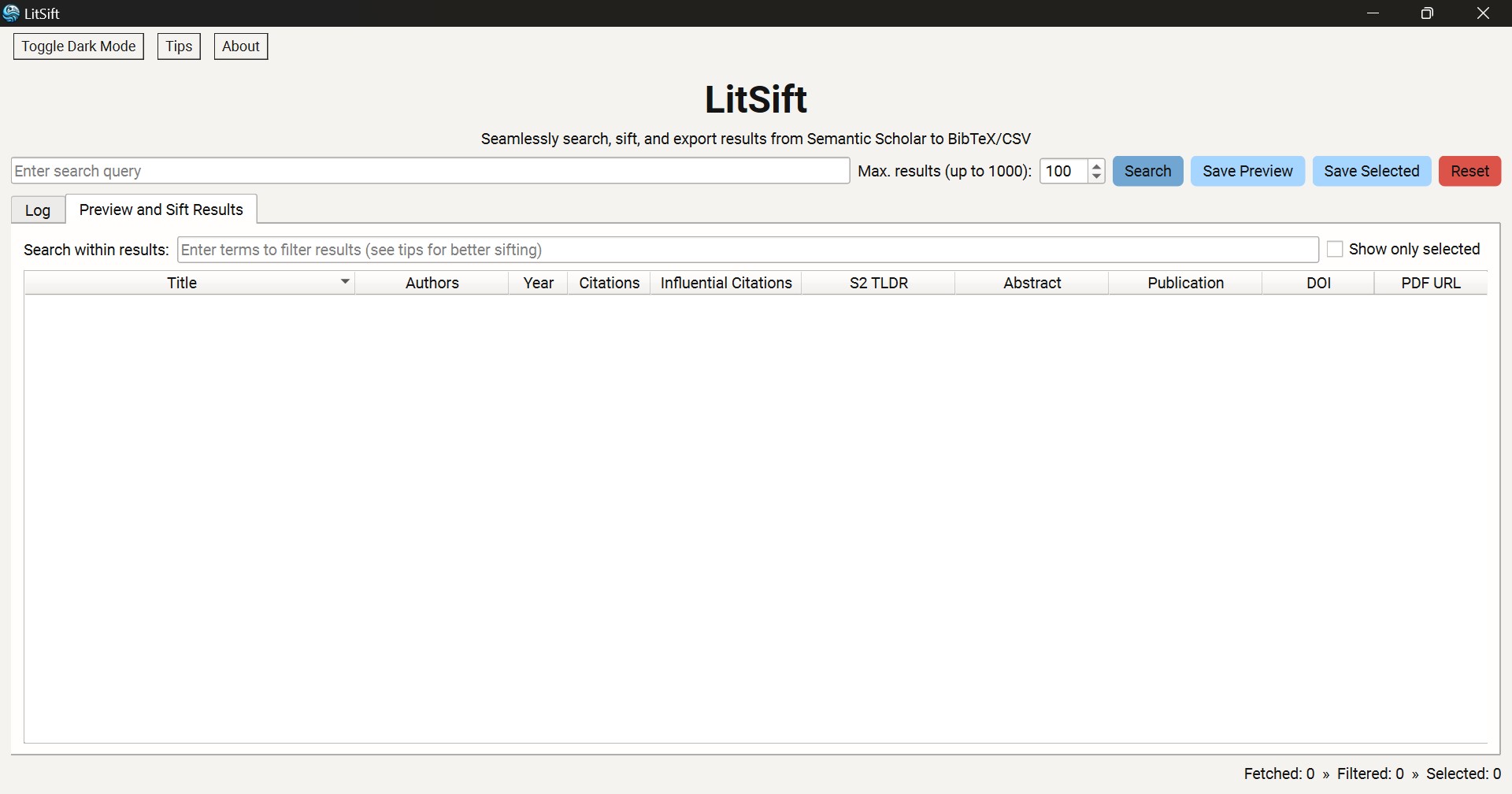The width and height of the screenshot is (1512, 794).
Task: Click the 'Selected: 0' status text
Action: (1463, 774)
